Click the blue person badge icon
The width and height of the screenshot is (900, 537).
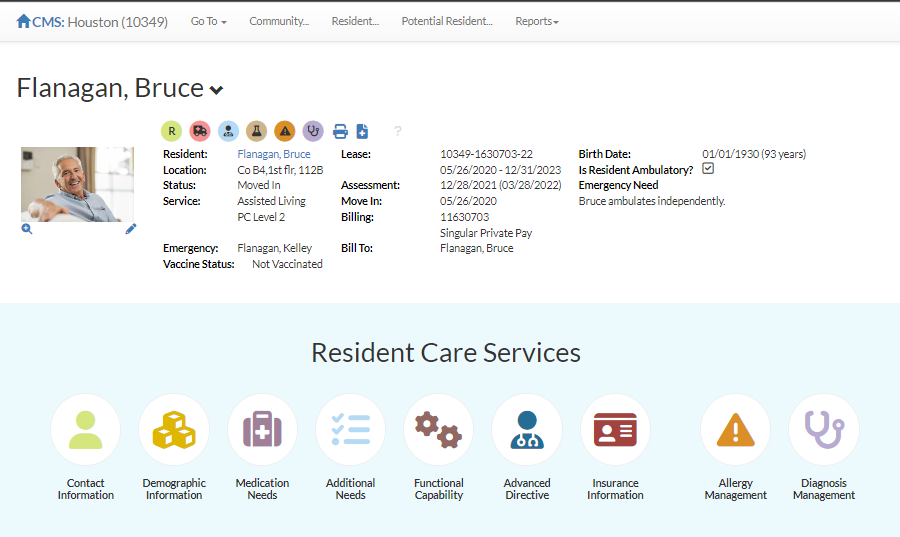click(228, 131)
